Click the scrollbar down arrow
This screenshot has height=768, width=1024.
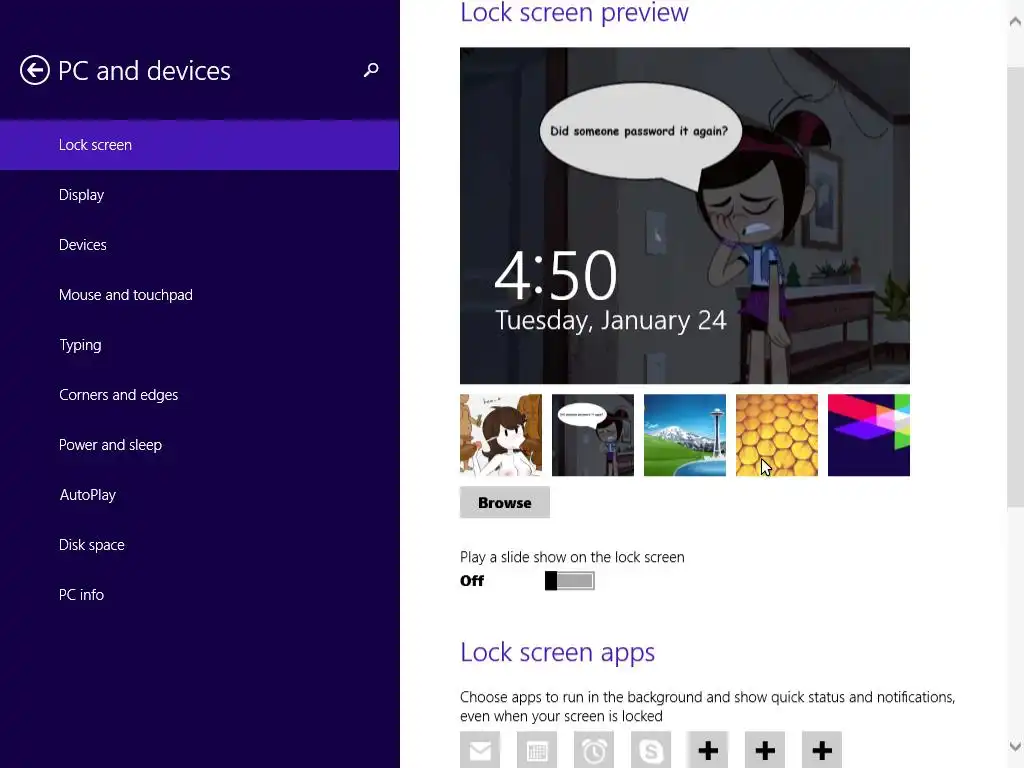[1015, 746]
